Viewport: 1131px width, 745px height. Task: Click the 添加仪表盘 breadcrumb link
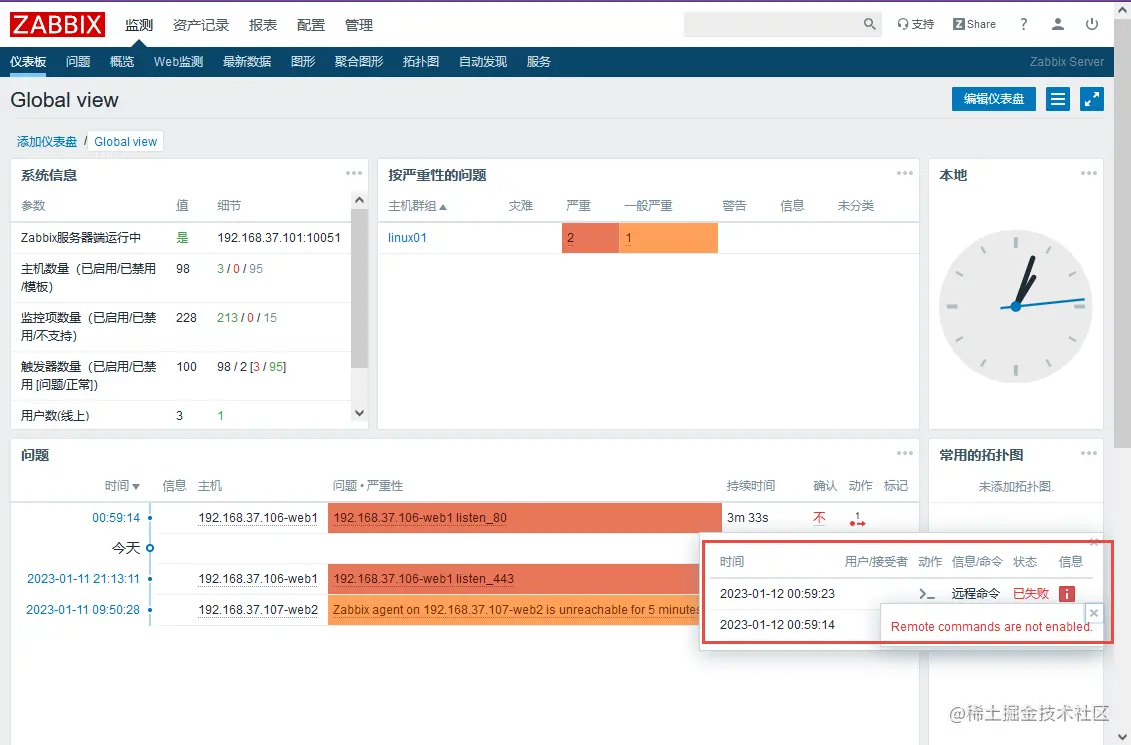click(47, 141)
